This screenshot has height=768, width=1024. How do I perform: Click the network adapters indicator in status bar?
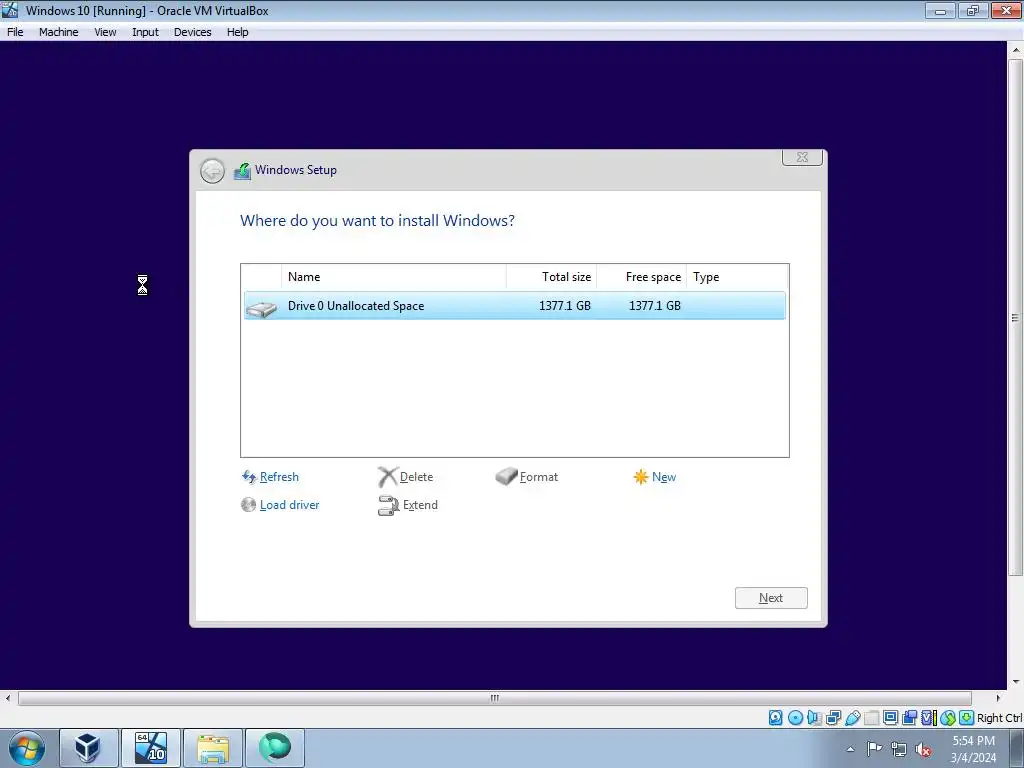(x=833, y=718)
